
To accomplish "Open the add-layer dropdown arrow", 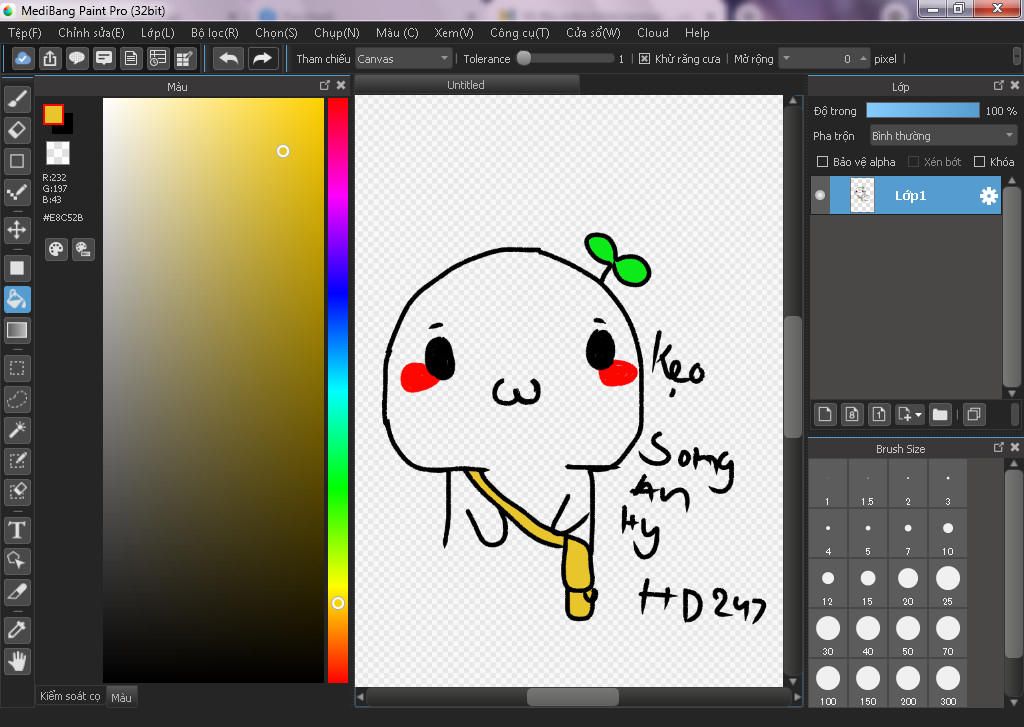I will pyautogui.click(x=918, y=415).
